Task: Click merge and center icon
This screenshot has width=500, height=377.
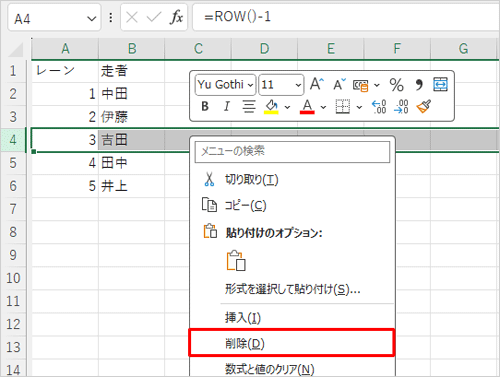Action: [440, 84]
